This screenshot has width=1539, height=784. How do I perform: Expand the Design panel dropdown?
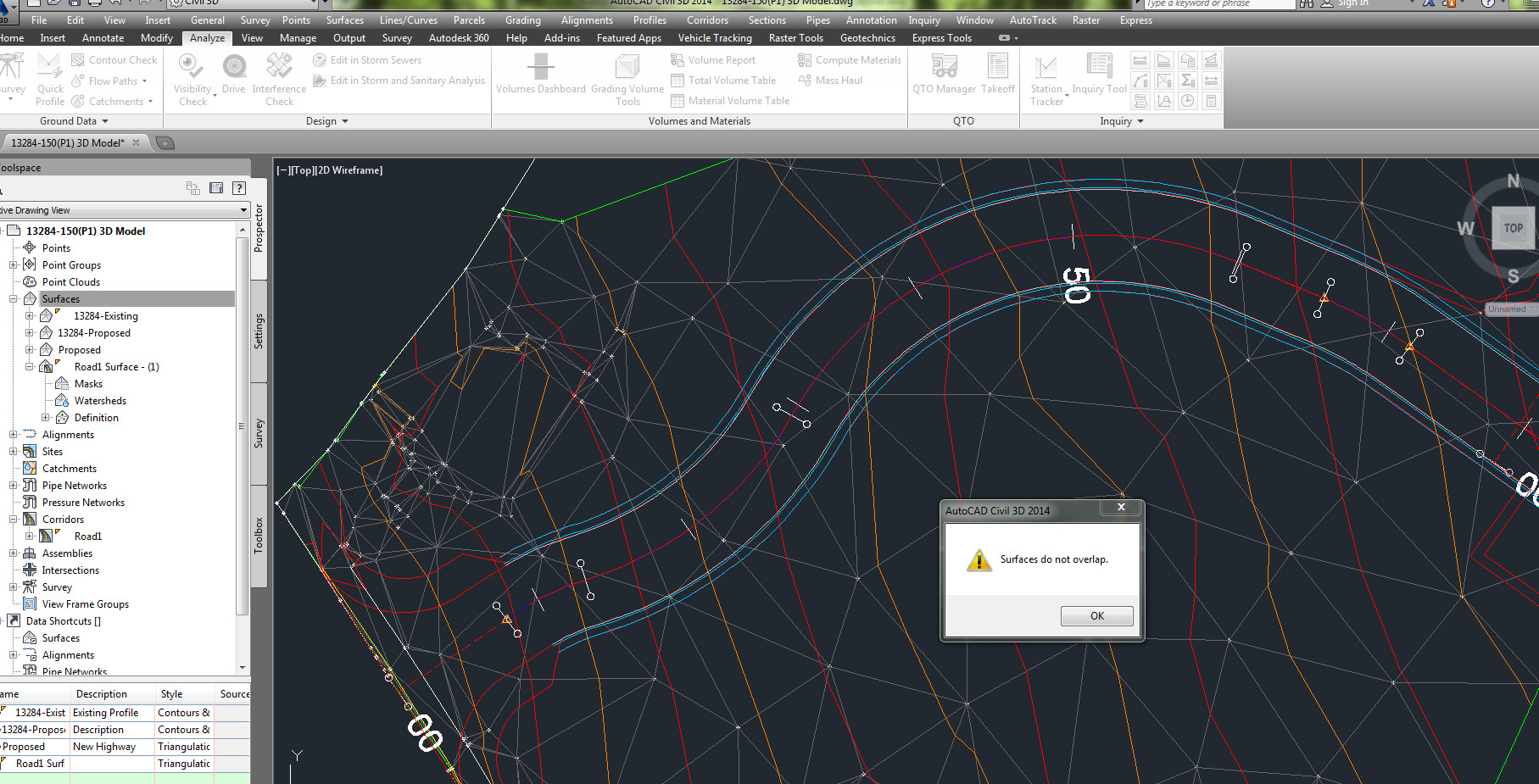[327, 121]
